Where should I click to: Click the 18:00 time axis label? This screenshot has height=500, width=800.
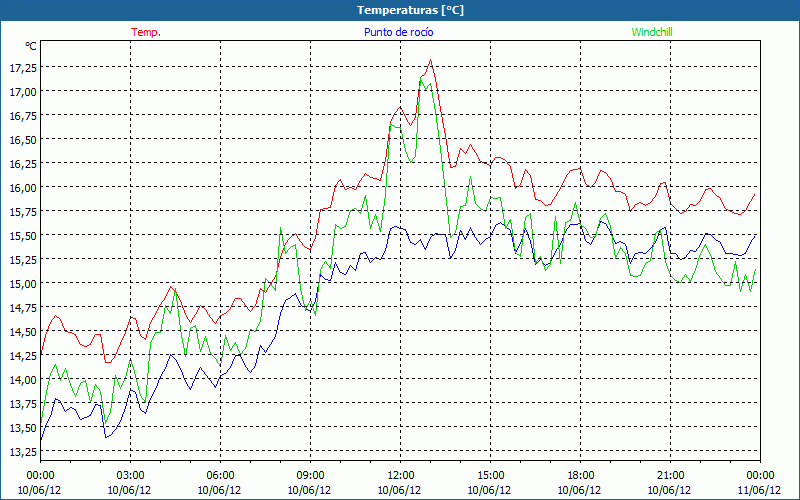click(581, 476)
